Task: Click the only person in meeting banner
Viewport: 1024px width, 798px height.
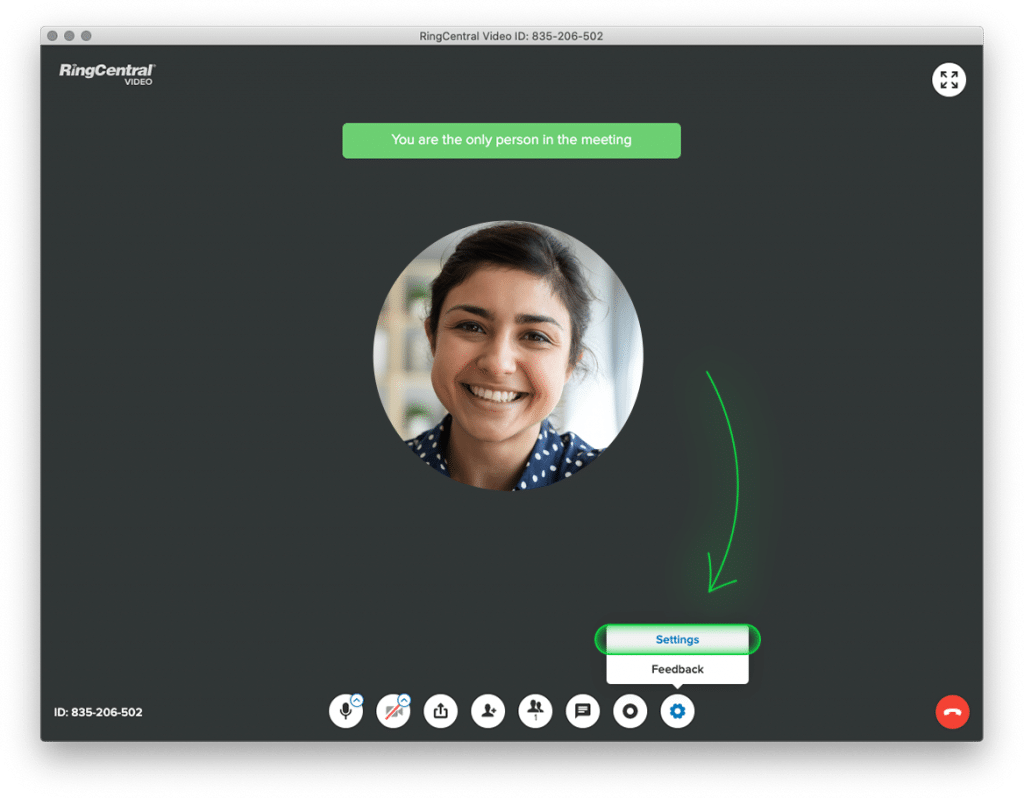Action: [511, 140]
